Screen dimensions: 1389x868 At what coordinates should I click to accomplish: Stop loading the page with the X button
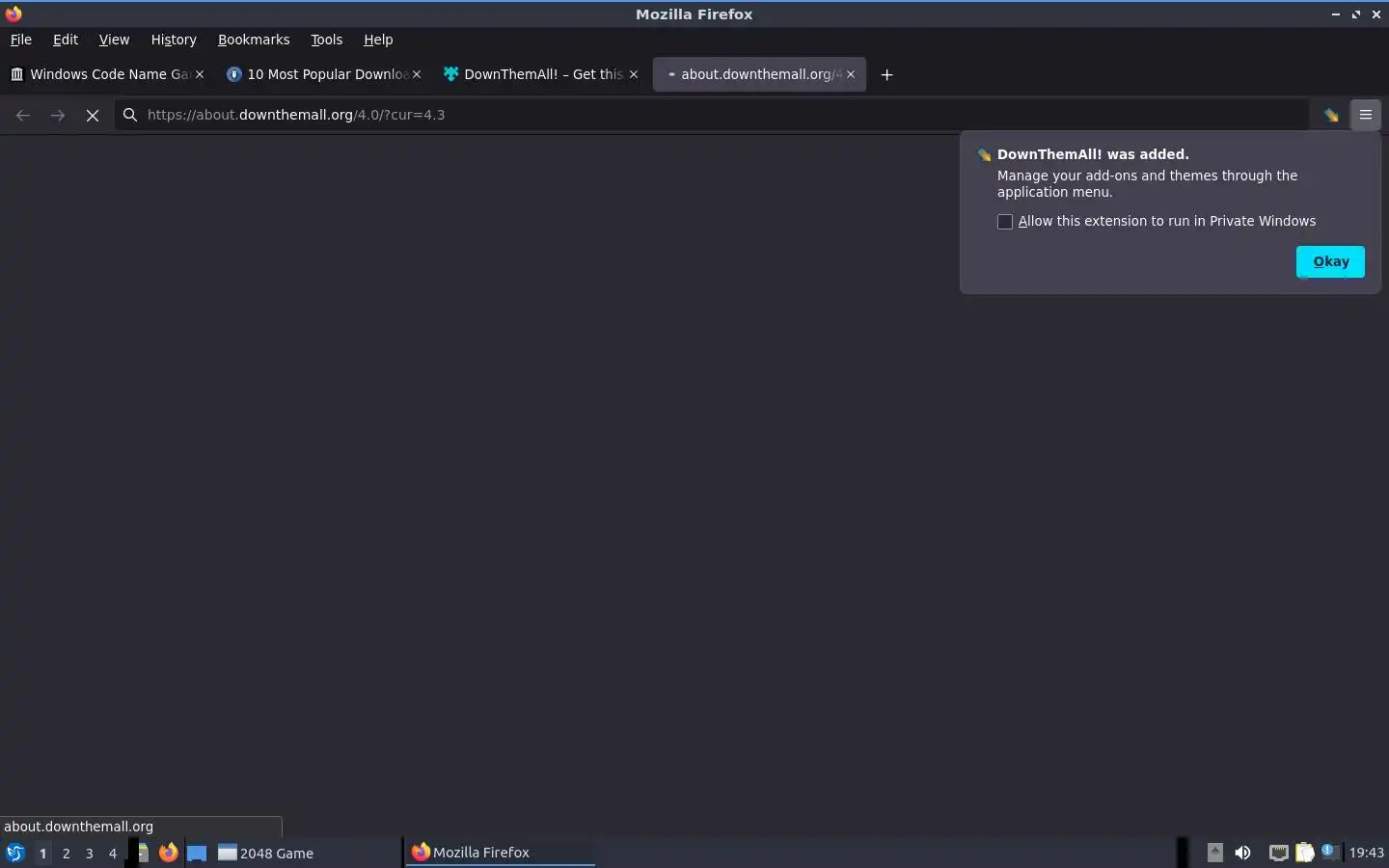coord(93,115)
